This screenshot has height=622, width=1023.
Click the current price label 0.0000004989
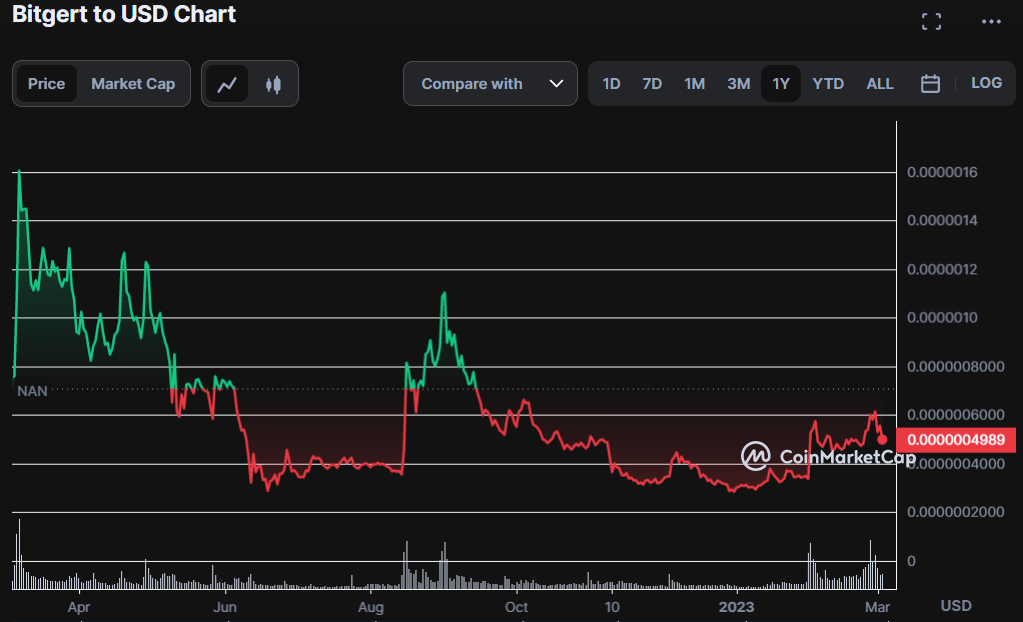[956, 440]
